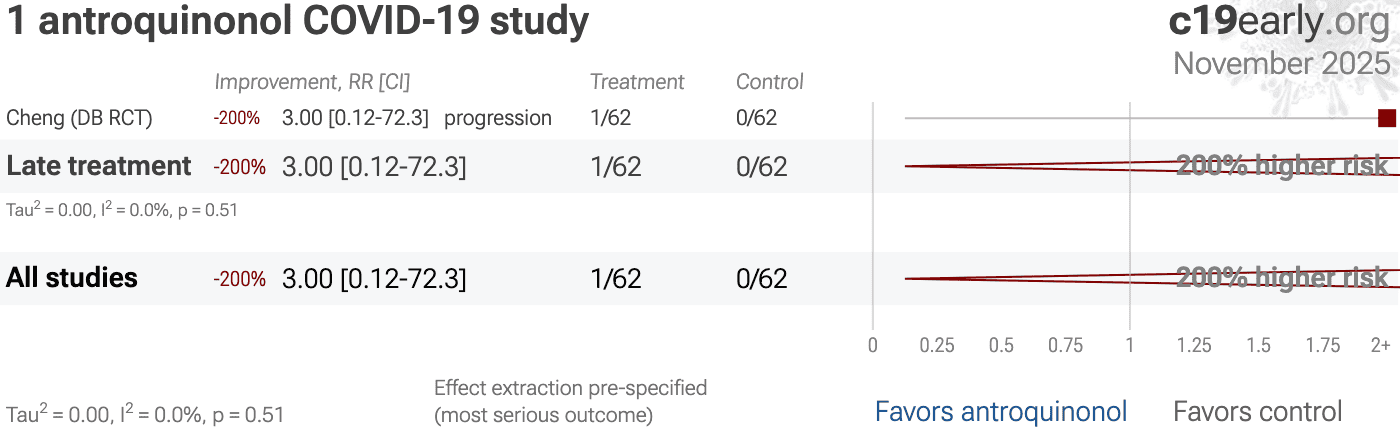Viewport: 1400px width, 429px height.
Task: Select the All studies summary label
Action: [72, 278]
